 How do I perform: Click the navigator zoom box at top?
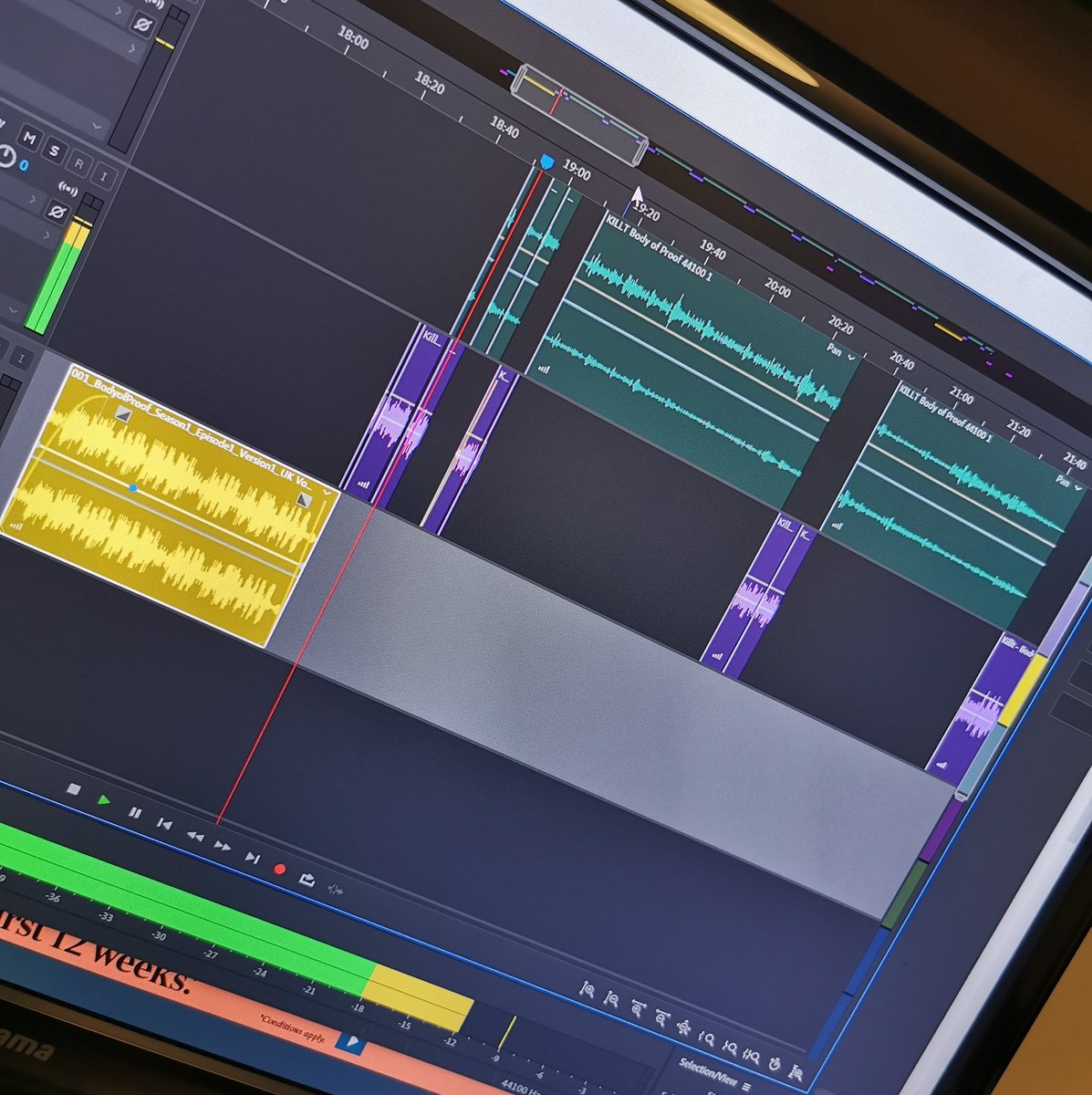point(579,115)
